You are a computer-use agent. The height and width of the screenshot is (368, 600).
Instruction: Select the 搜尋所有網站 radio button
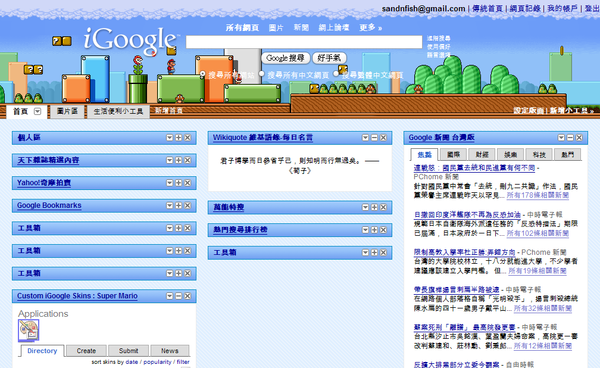203,74
